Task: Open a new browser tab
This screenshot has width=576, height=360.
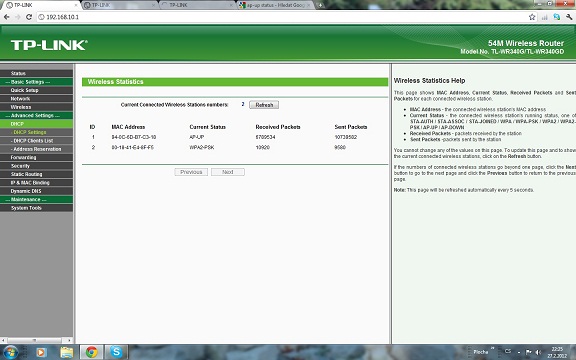Action: (x=320, y=5)
